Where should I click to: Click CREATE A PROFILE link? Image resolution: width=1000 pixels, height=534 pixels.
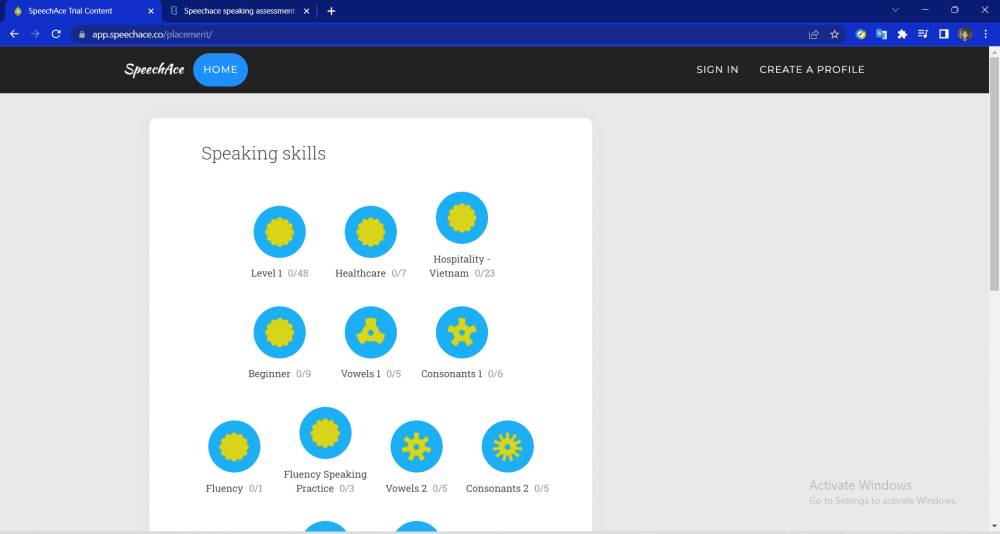(812, 70)
